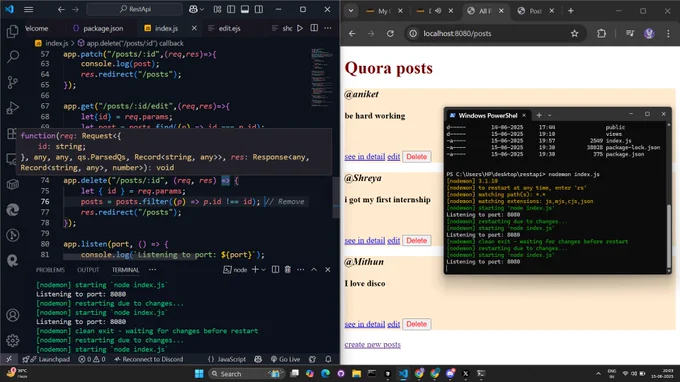Delete the @Shreya post
This screenshot has height=382, width=680.
(416, 240)
